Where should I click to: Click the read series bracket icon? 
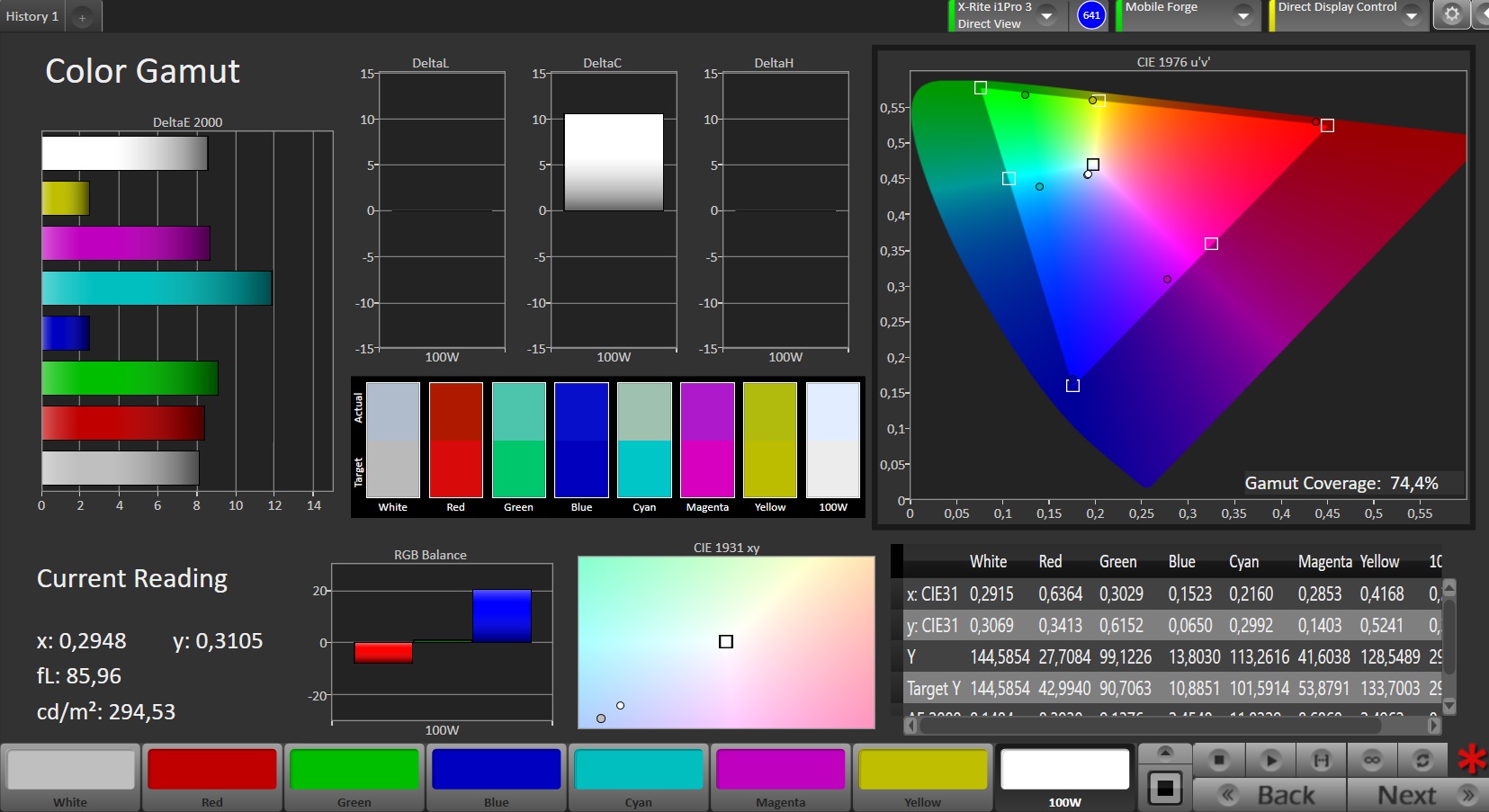(1321, 760)
